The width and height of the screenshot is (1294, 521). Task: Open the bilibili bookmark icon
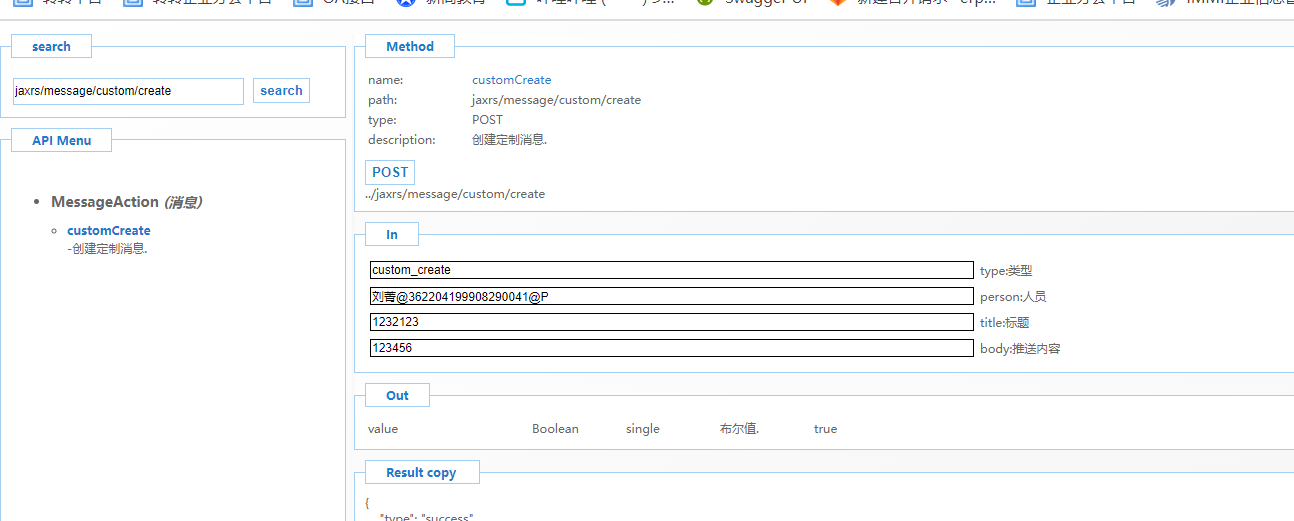[515, 3]
